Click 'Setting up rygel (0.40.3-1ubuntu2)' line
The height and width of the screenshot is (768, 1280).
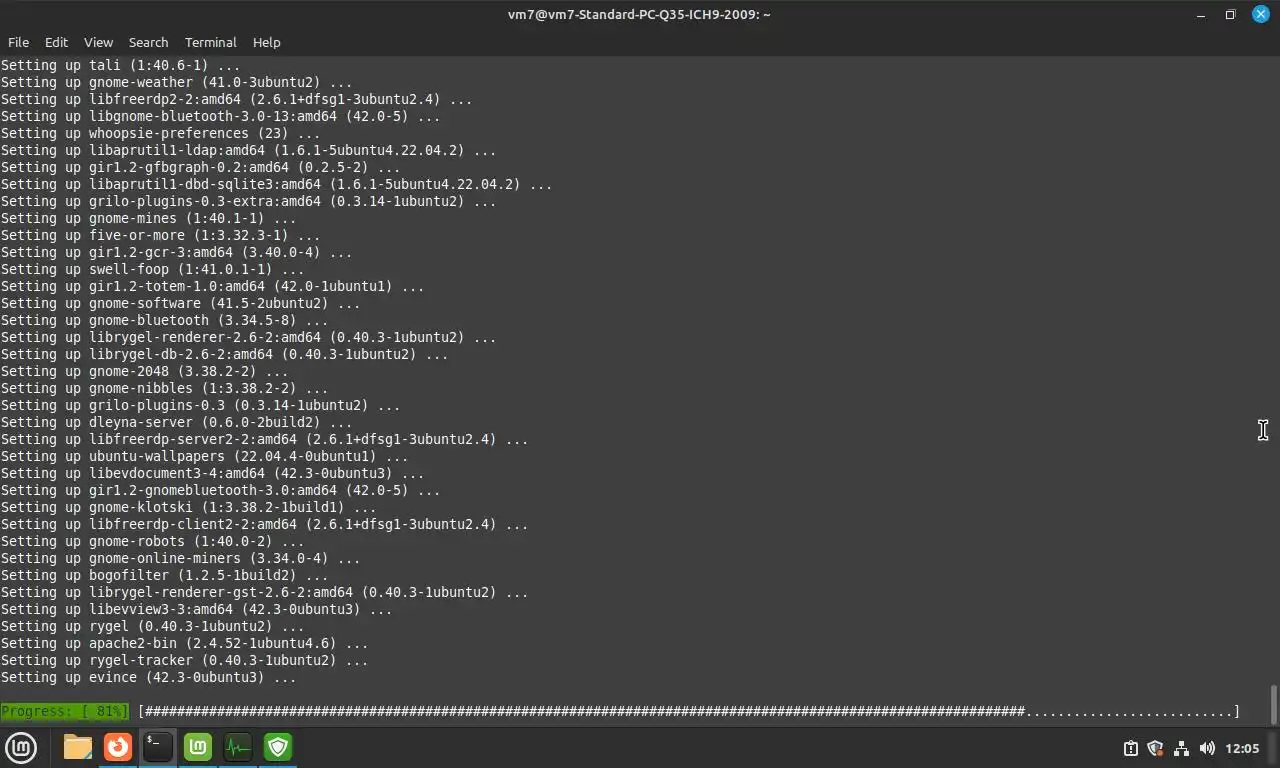152,626
